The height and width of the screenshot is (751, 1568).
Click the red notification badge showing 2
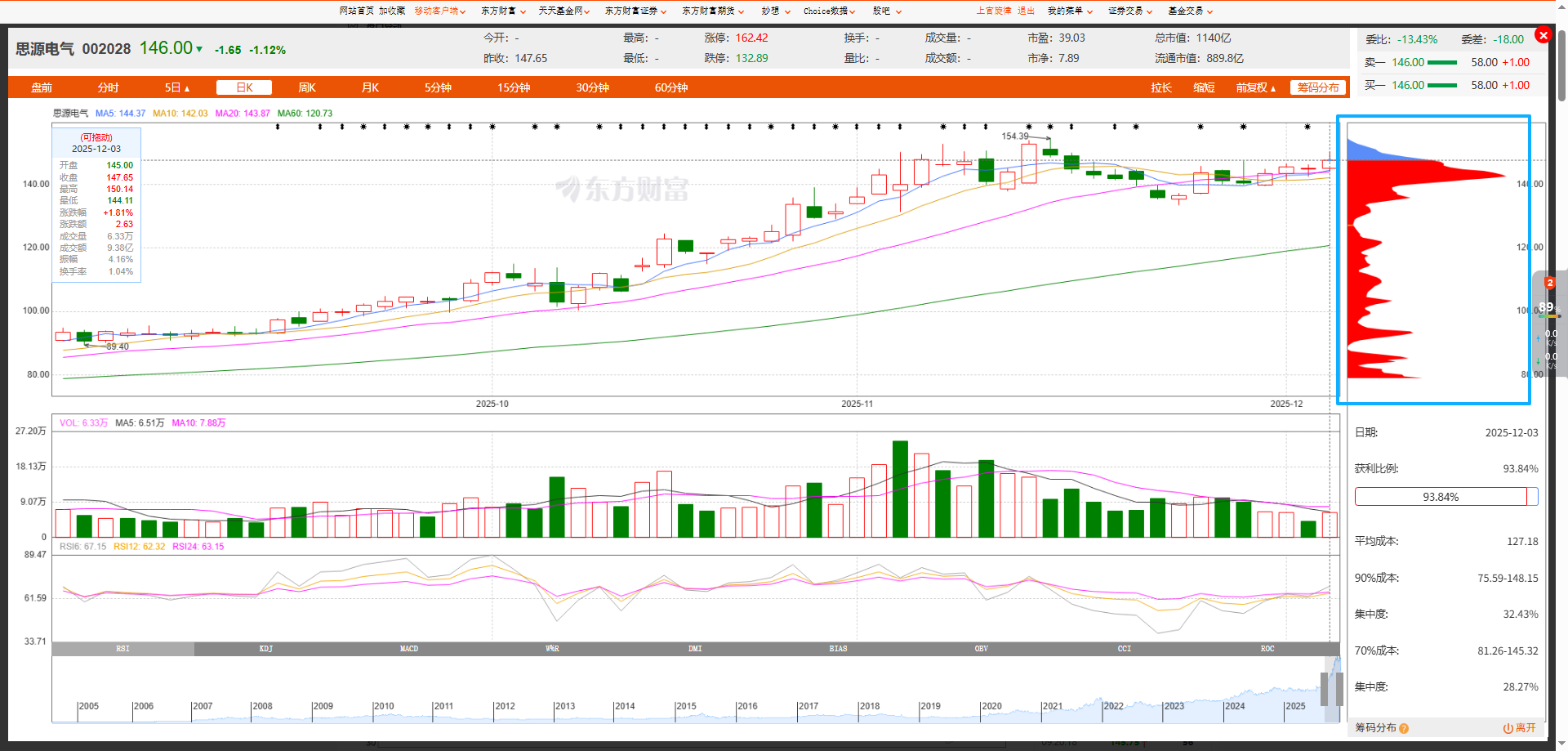(1550, 283)
